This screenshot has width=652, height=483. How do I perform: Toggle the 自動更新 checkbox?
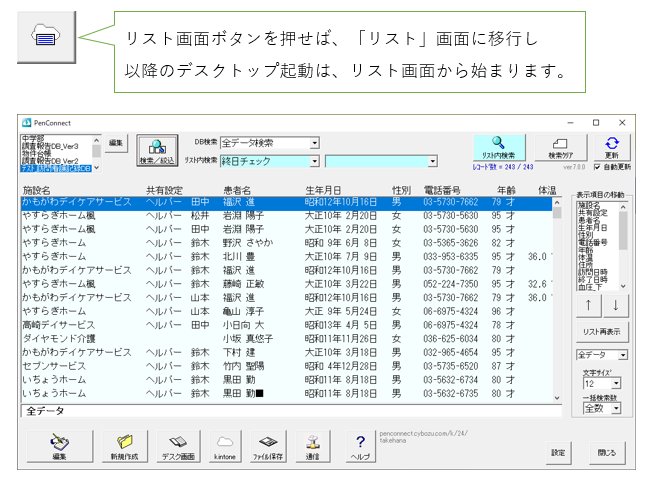[597, 167]
